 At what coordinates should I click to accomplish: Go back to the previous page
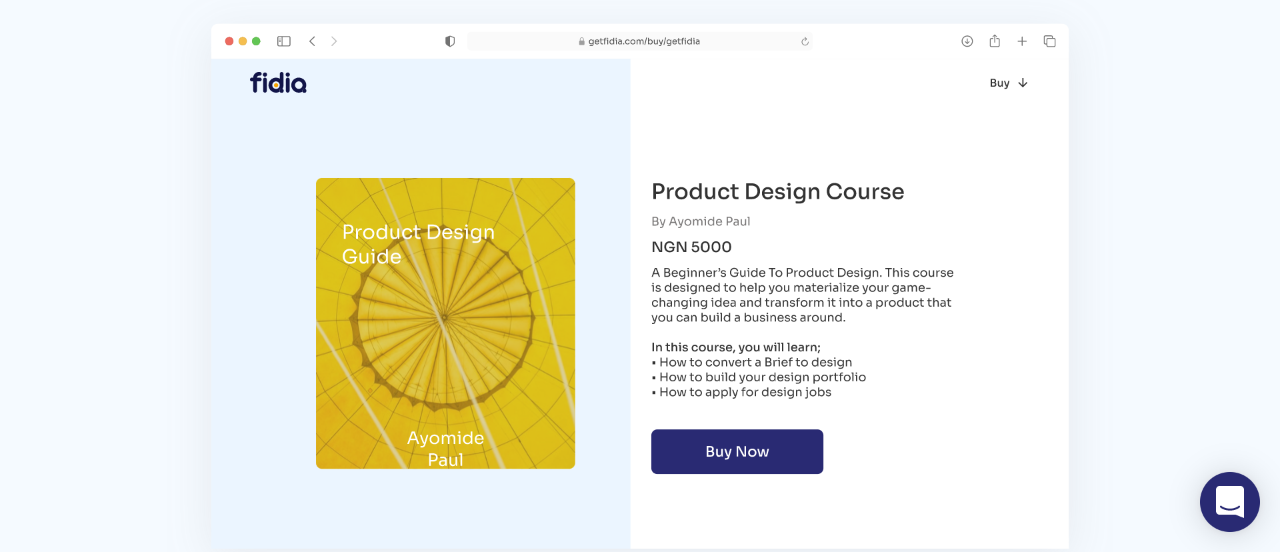tap(312, 41)
